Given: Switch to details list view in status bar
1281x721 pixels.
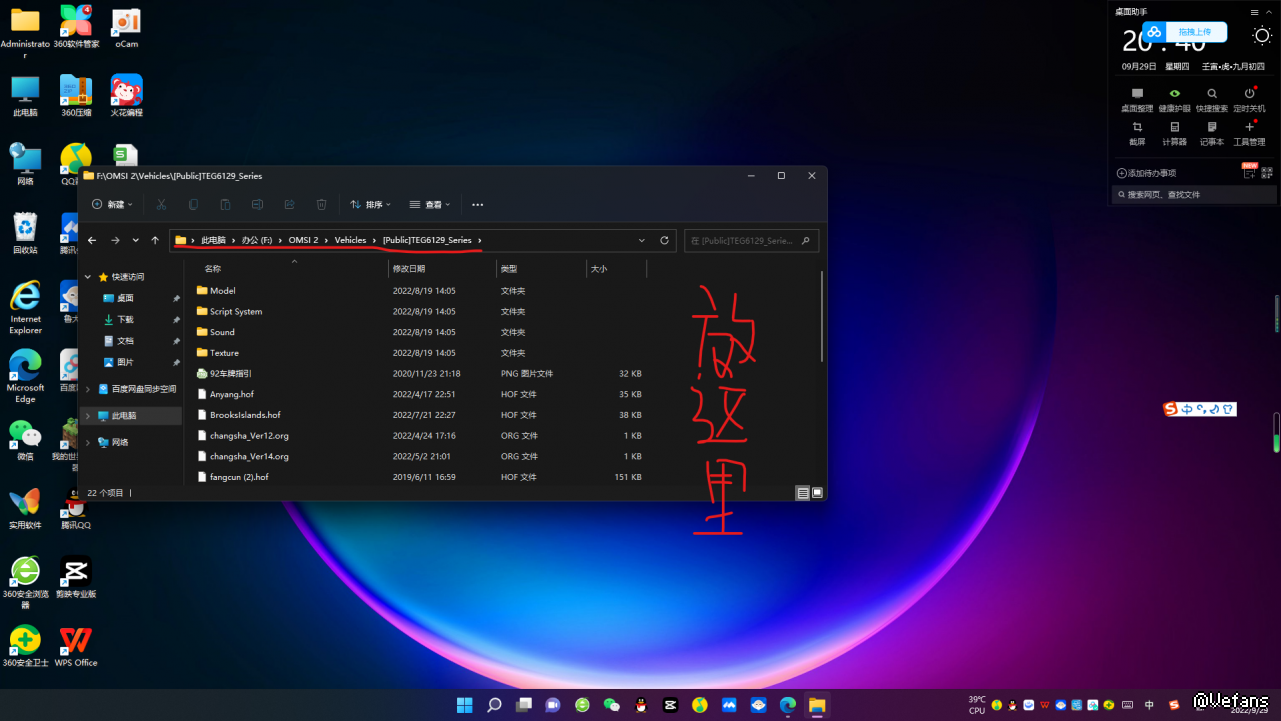Looking at the screenshot, I should tap(802, 493).
